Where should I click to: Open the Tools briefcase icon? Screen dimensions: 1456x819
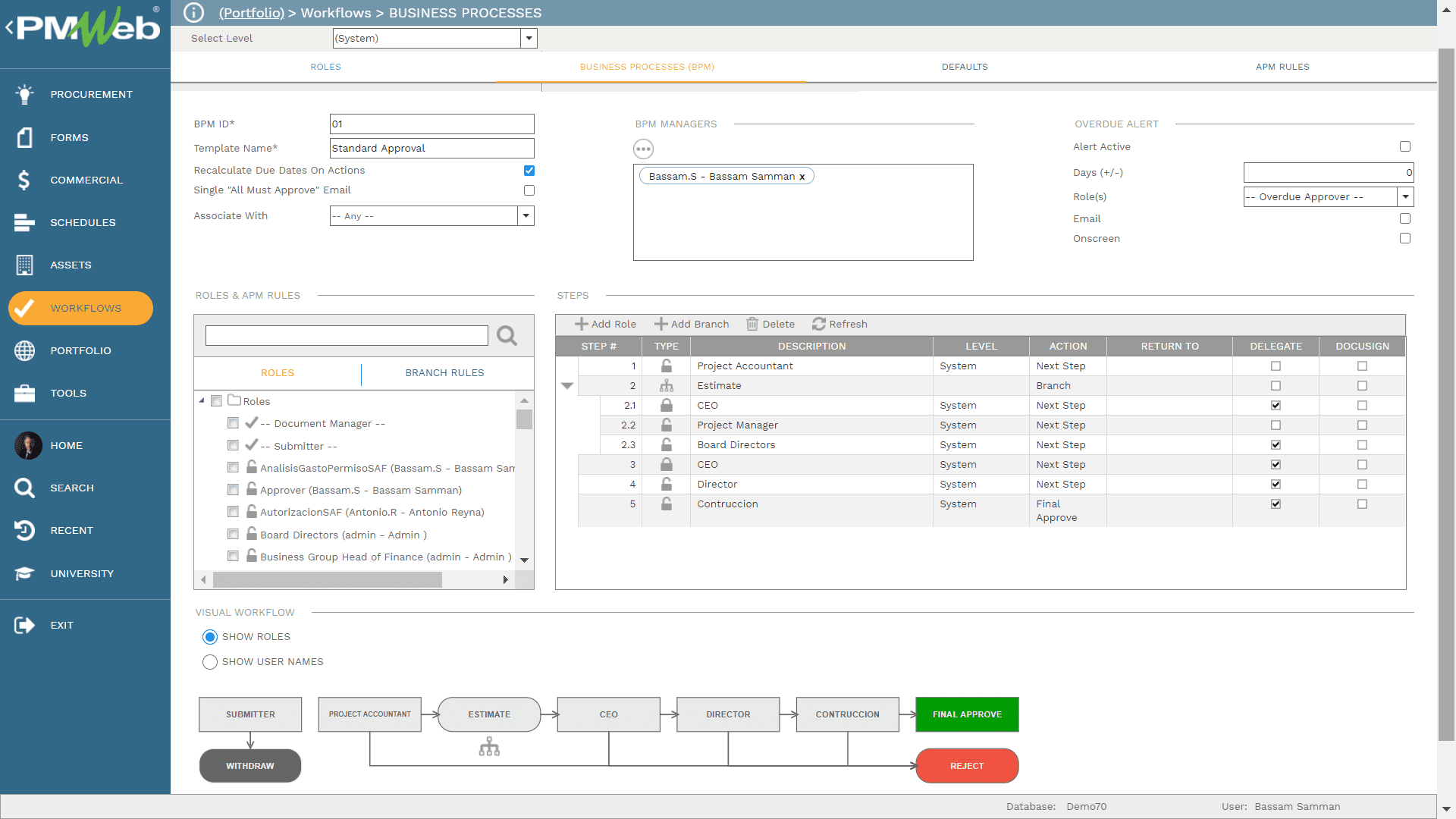24,393
